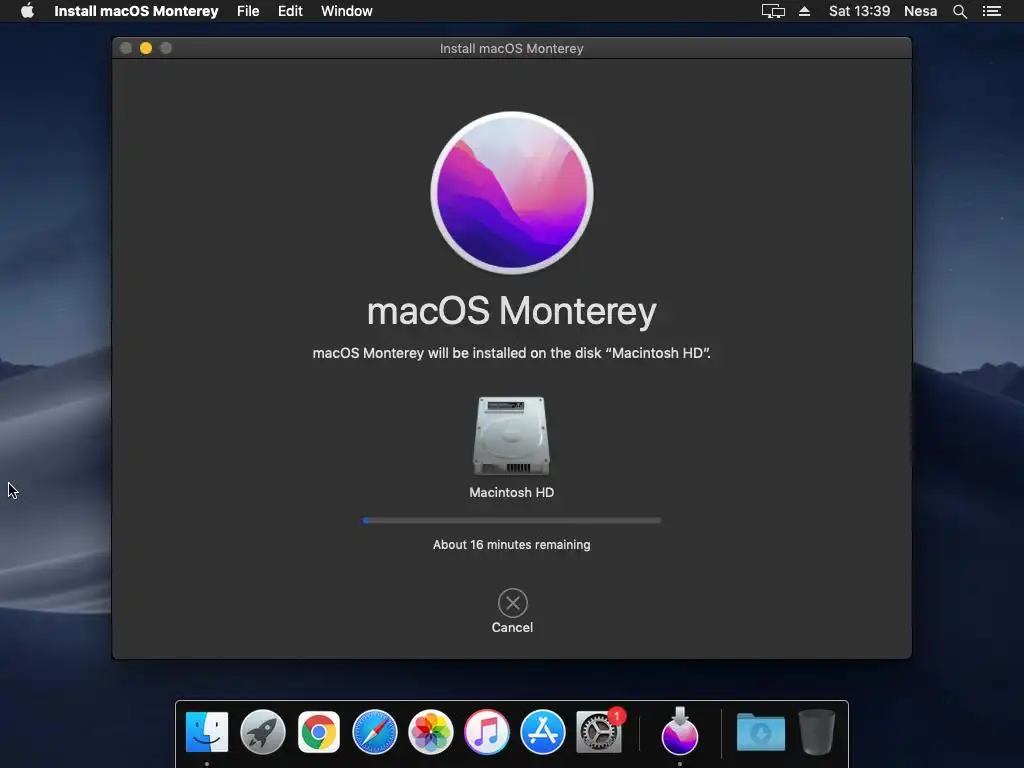Click the installation progress bar

coord(512,520)
